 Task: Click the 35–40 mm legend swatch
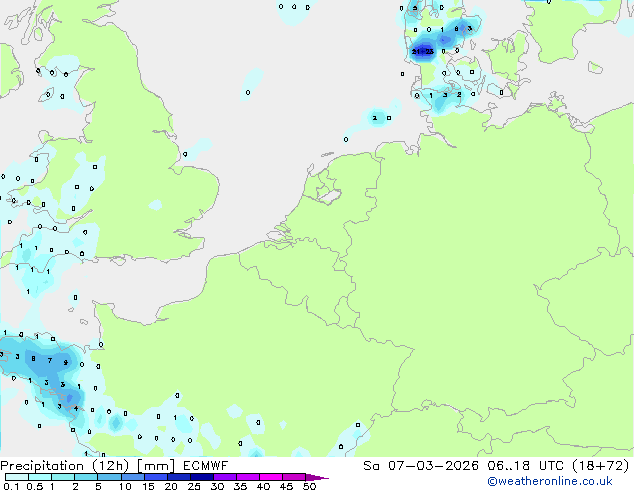point(248,477)
